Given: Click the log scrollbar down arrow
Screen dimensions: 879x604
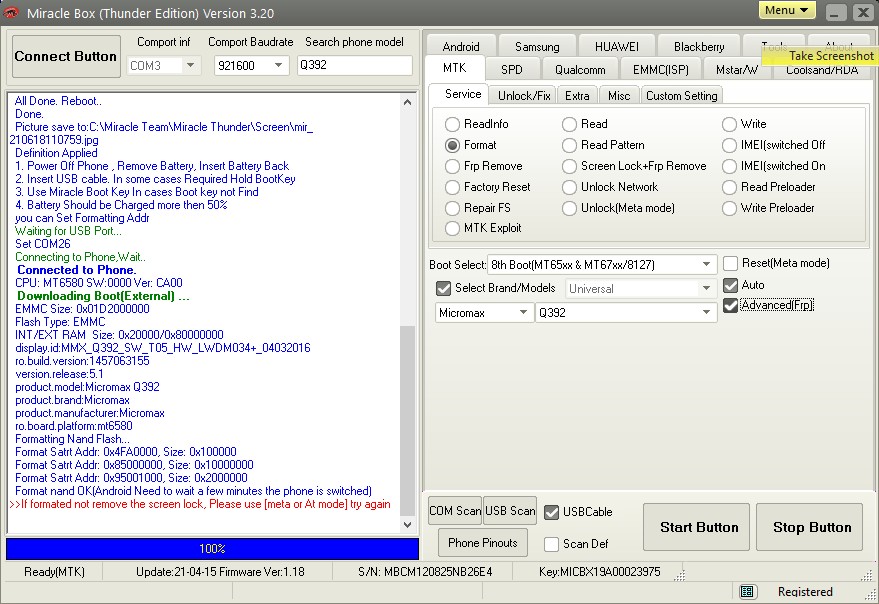Looking at the screenshot, I should 408,525.
